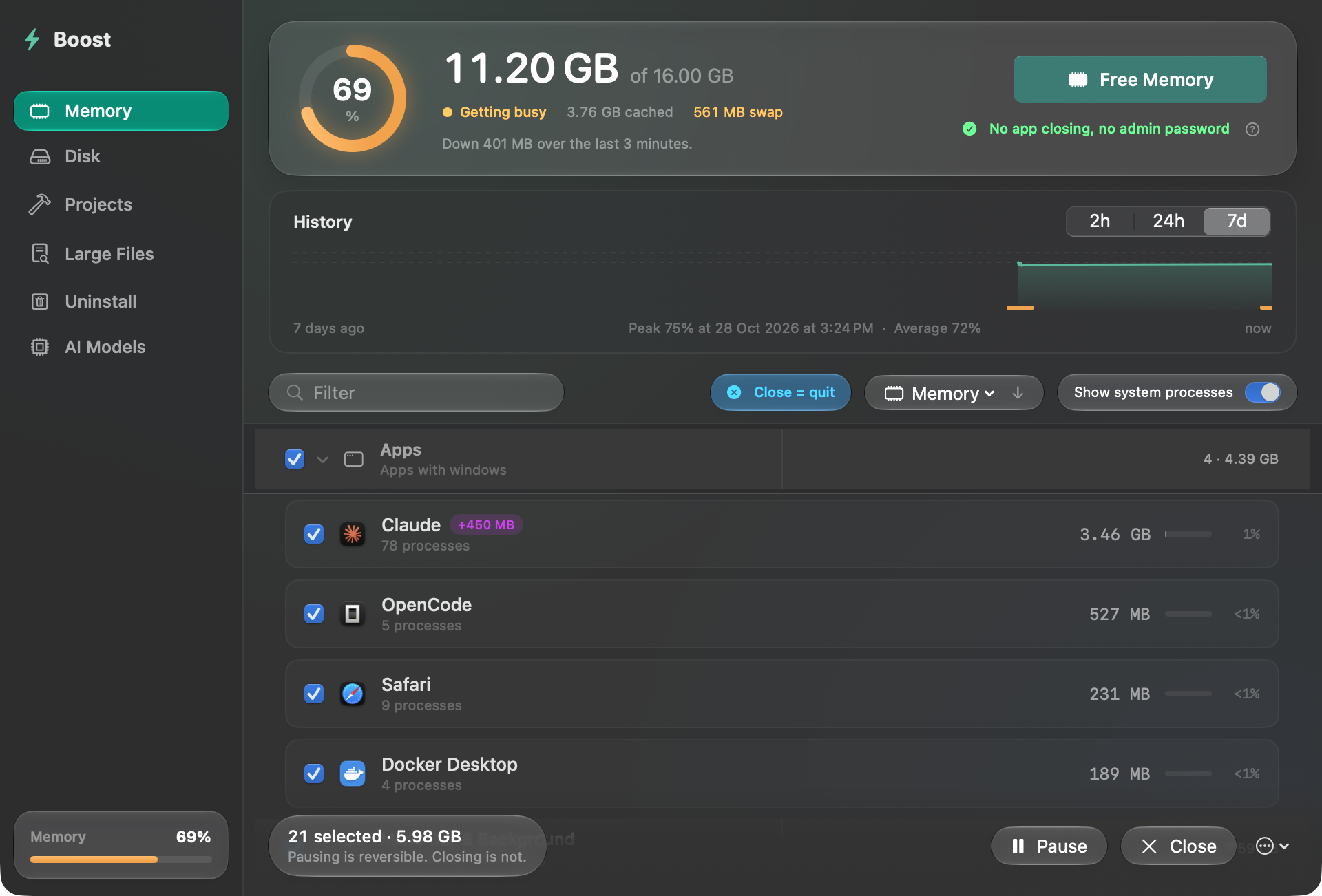The width and height of the screenshot is (1322, 896).
Task: Click the sidebar Memory 69% progress bar
Action: tap(121, 859)
